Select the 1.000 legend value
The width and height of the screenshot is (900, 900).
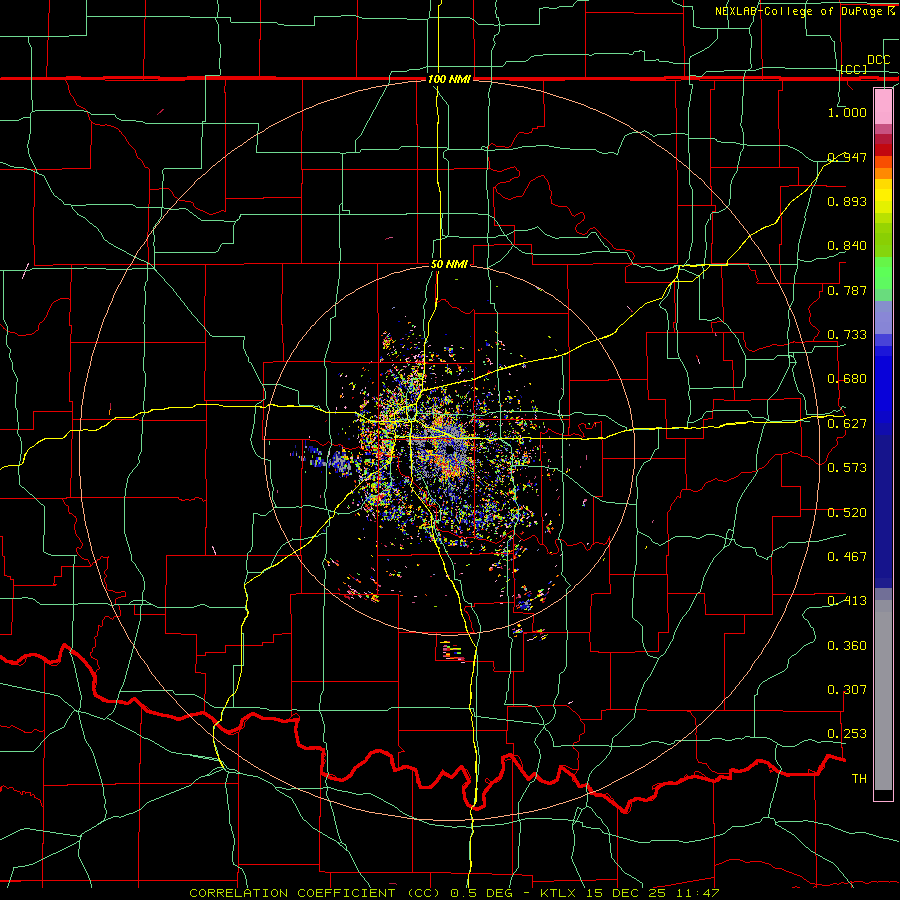pyautogui.click(x=847, y=112)
